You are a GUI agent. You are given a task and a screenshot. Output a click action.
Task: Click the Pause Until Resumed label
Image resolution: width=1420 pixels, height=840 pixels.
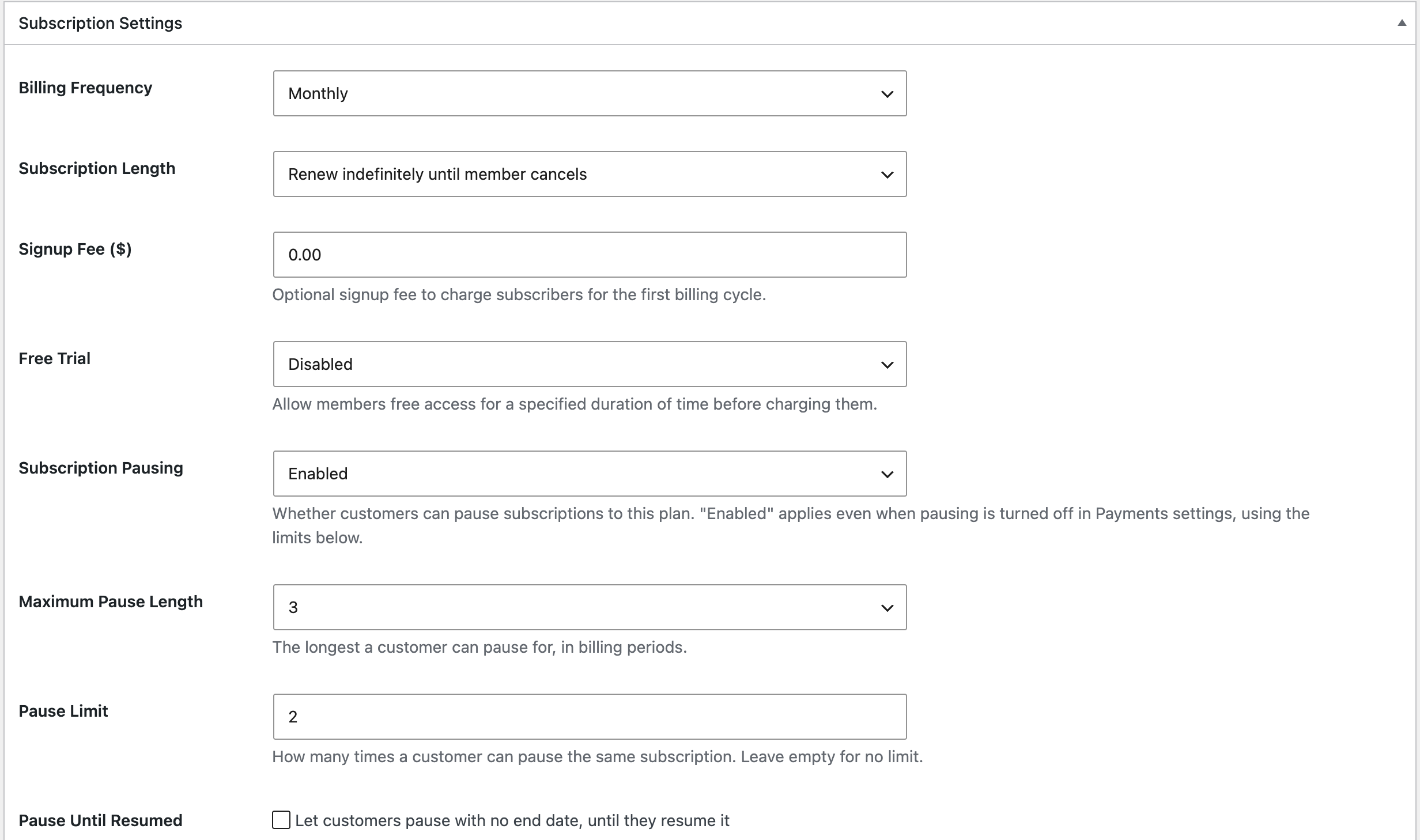pos(101,821)
